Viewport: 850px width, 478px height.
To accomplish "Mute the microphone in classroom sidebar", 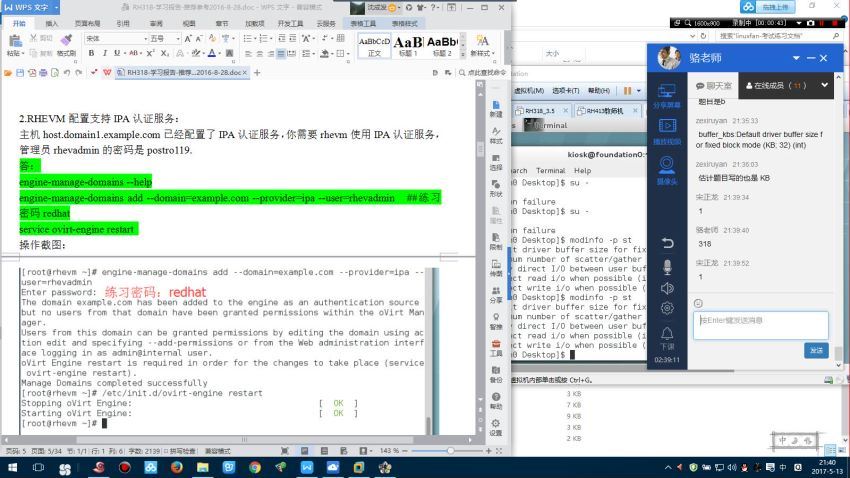I will tap(667, 267).
